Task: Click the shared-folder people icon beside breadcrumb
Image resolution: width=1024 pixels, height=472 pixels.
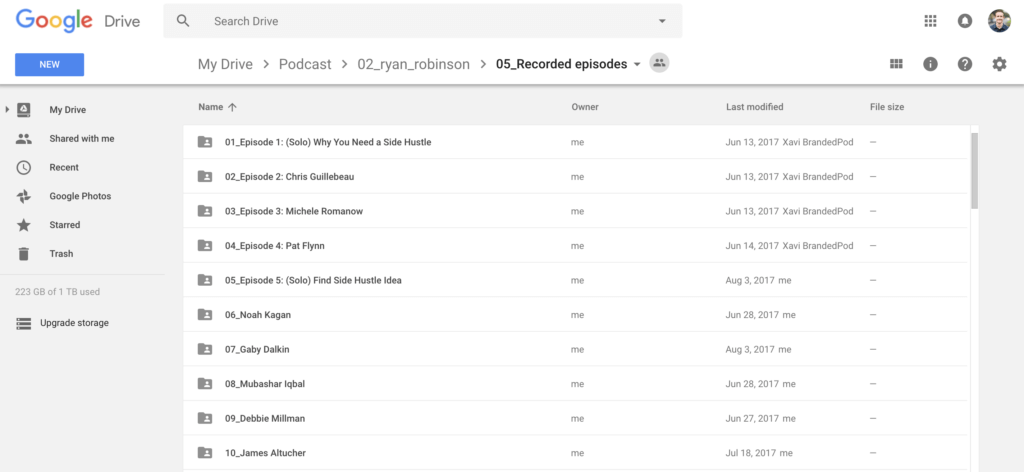Action: pyautogui.click(x=659, y=63)
